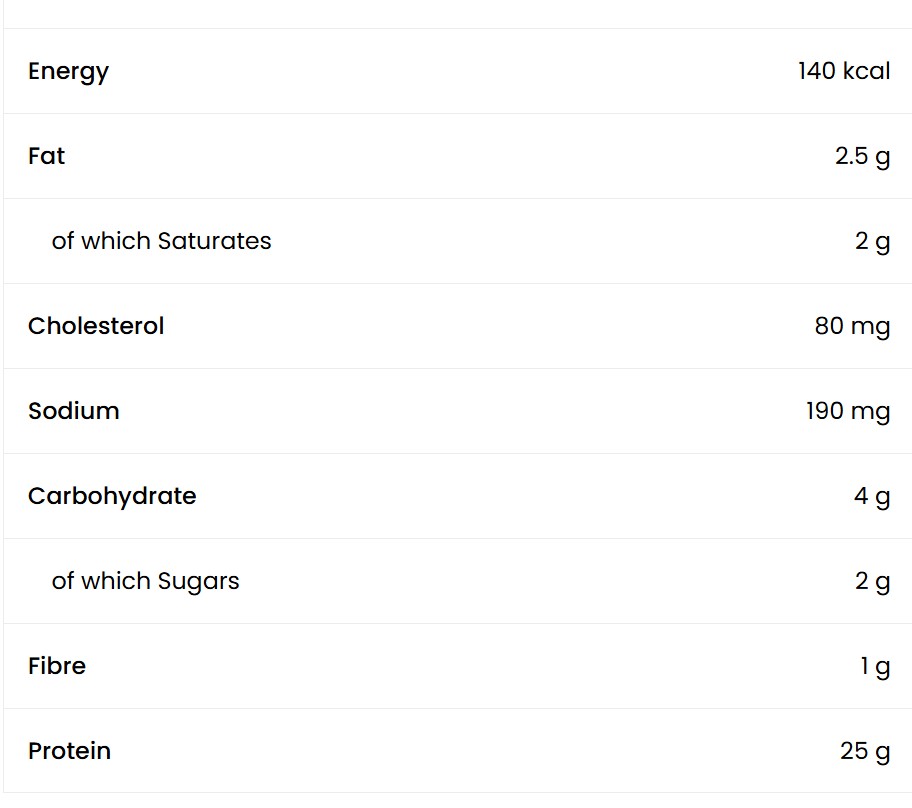This screenshot has height=808, width=912.
Task: Select the 1 g fibre value
Action: pyautogui.click(x=875, y=666)
